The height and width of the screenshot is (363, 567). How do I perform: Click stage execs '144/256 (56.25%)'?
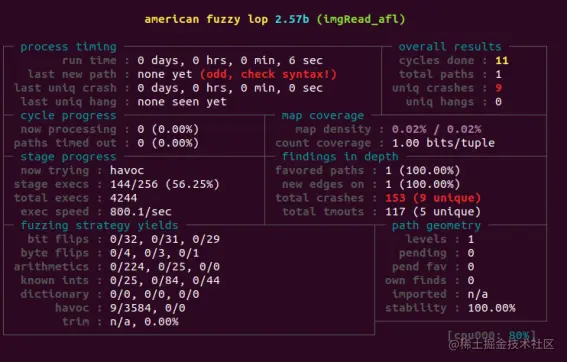tap(165, 184)
